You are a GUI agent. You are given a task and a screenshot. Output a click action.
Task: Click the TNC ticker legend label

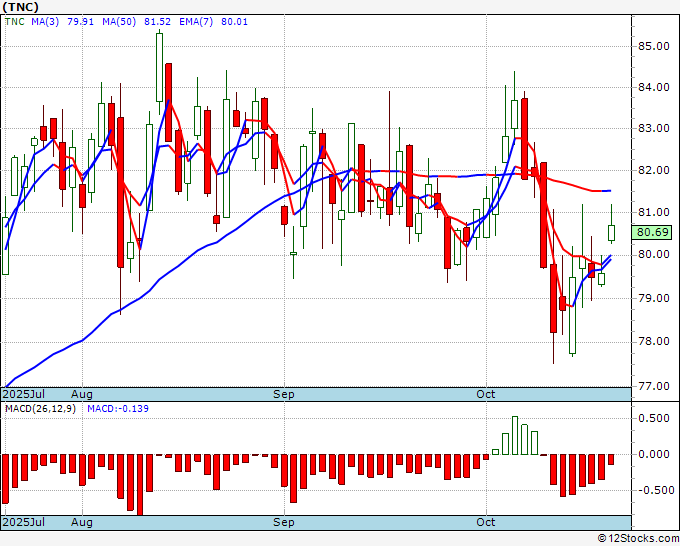[14, 22]
